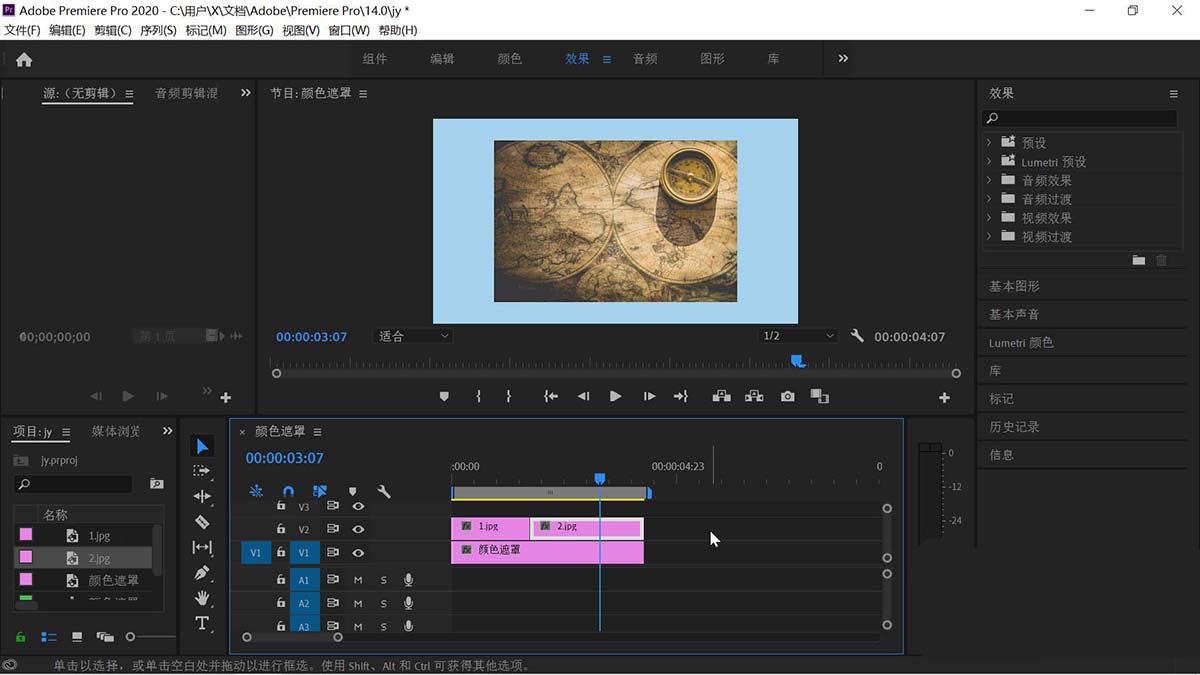Expand the 音频过渡 folder

click(x=989, y=199)
